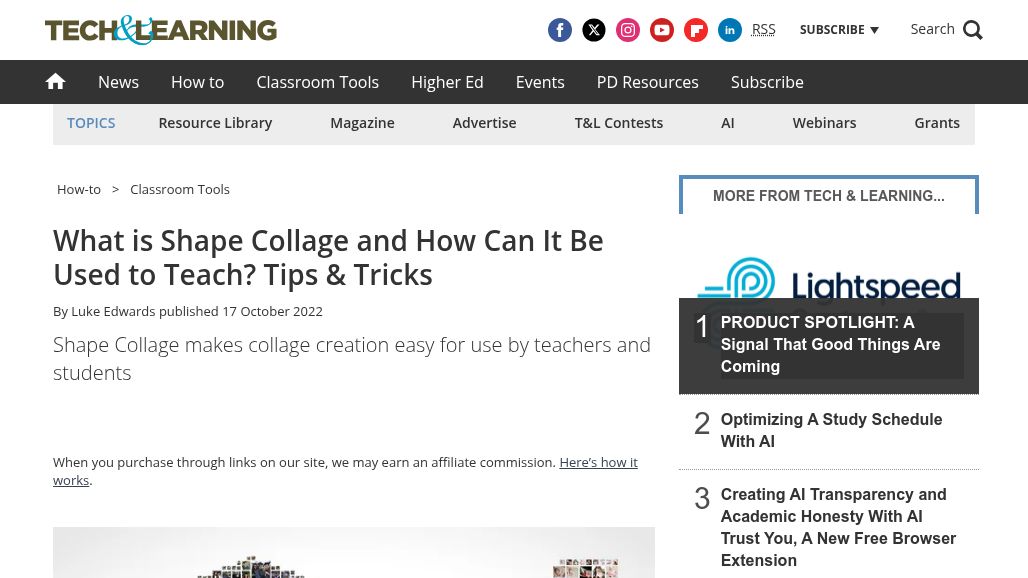Viewport: 1028px width, 578px height.
Task: Open Product Spotlight: A Signal That Good Things article
Action: (x=830, y=344)
